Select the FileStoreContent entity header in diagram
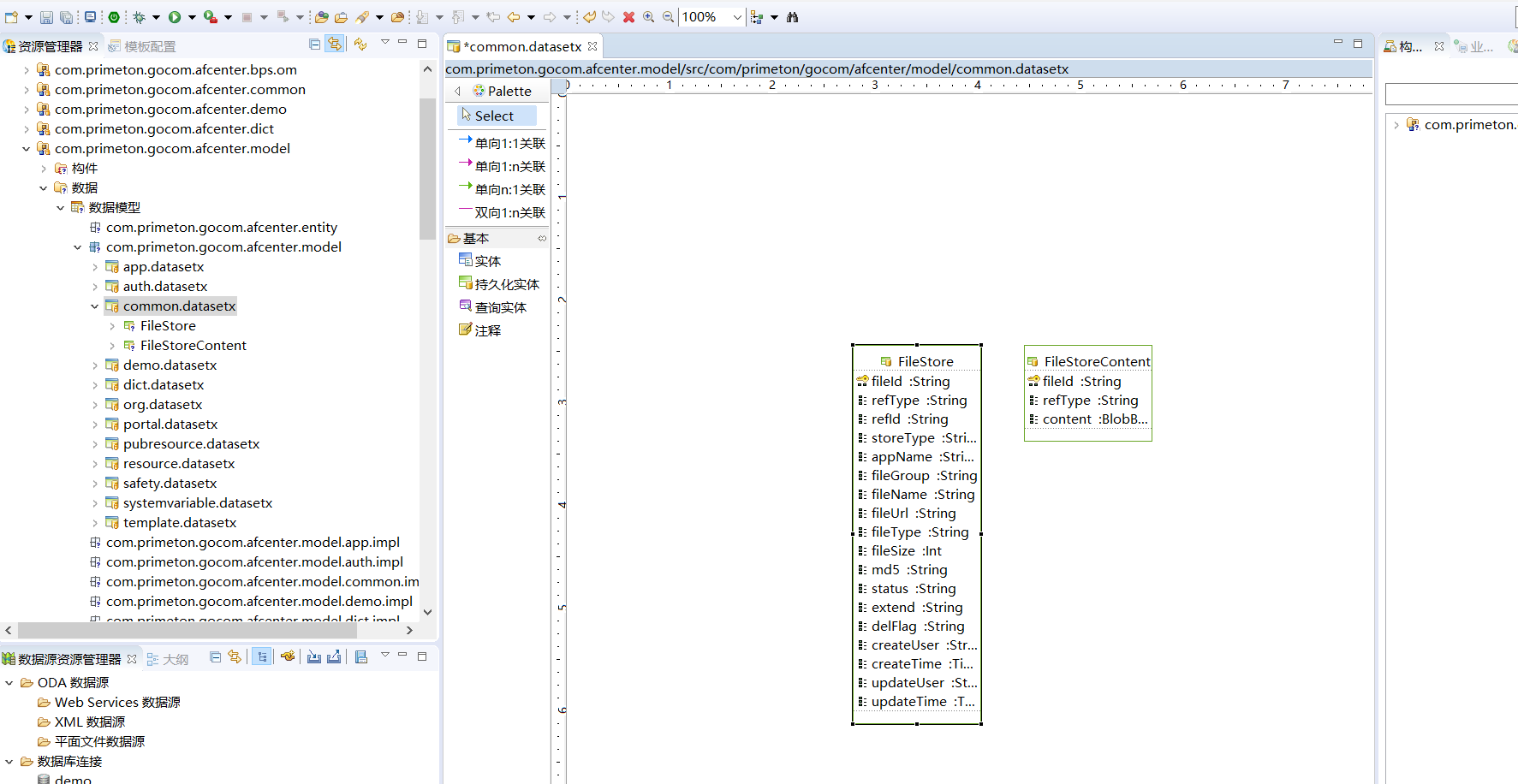The image size is (1518, 784). pyautogui.click(x=1096, y=361)
